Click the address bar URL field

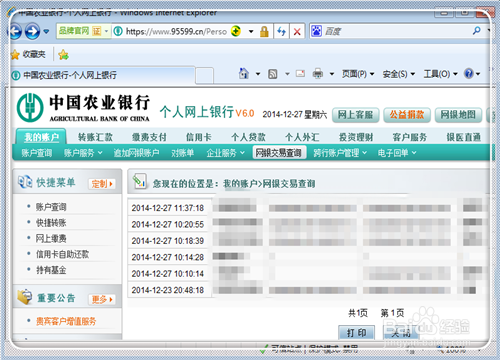pos(177,31)
